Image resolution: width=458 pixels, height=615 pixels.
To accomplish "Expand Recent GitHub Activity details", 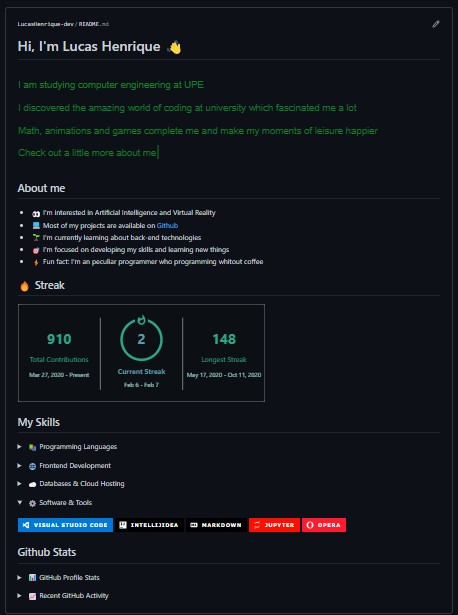I will pyautogui.click(x=63, y=595).
